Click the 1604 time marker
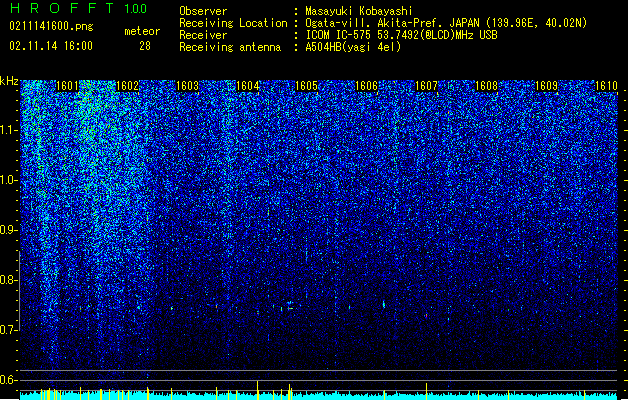Viewport: 629px width, 400px height. coord(248,86)
